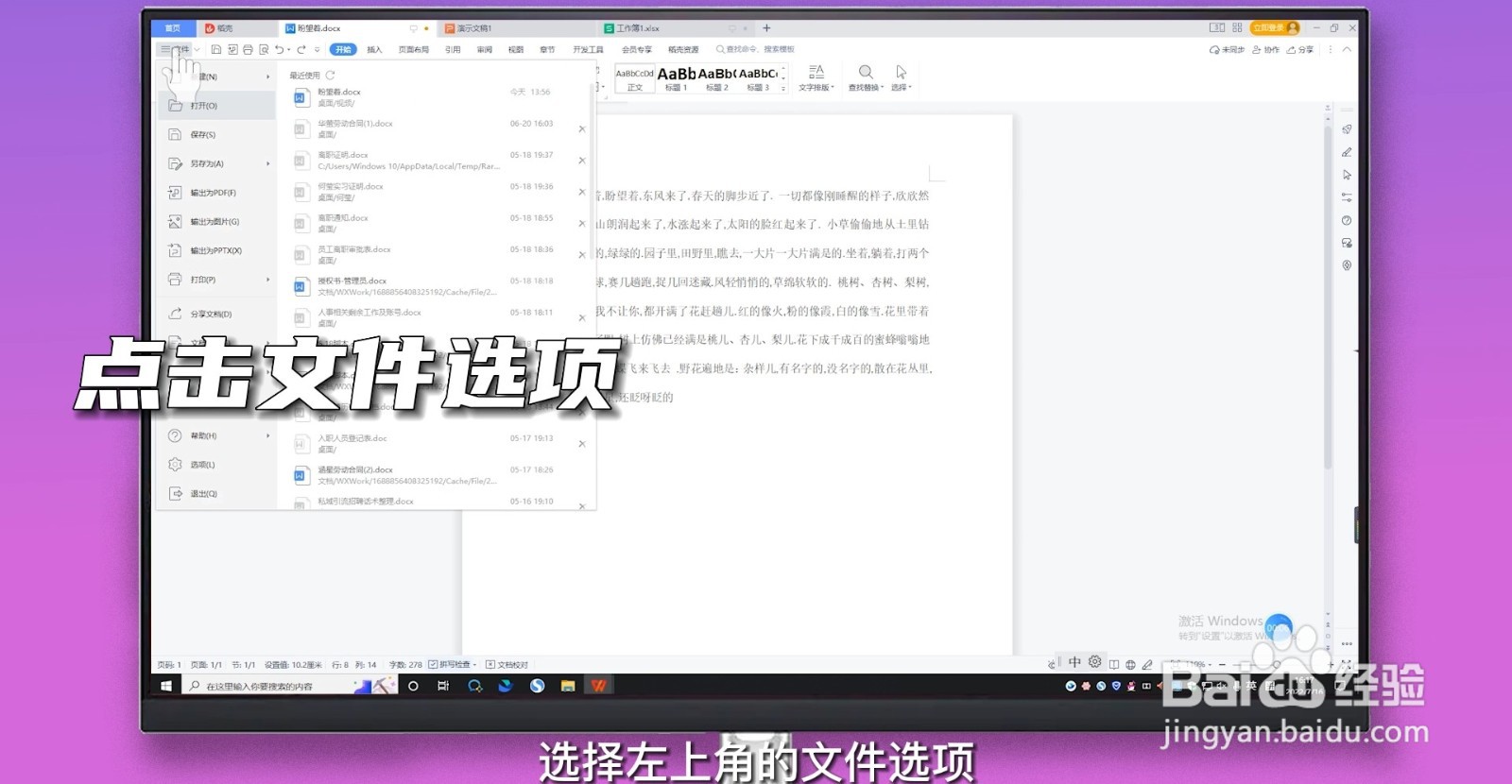The image size is (1512, 784).
Task: Expand the 帮助 submenu arrow
Action: click(x=268, y=436)
